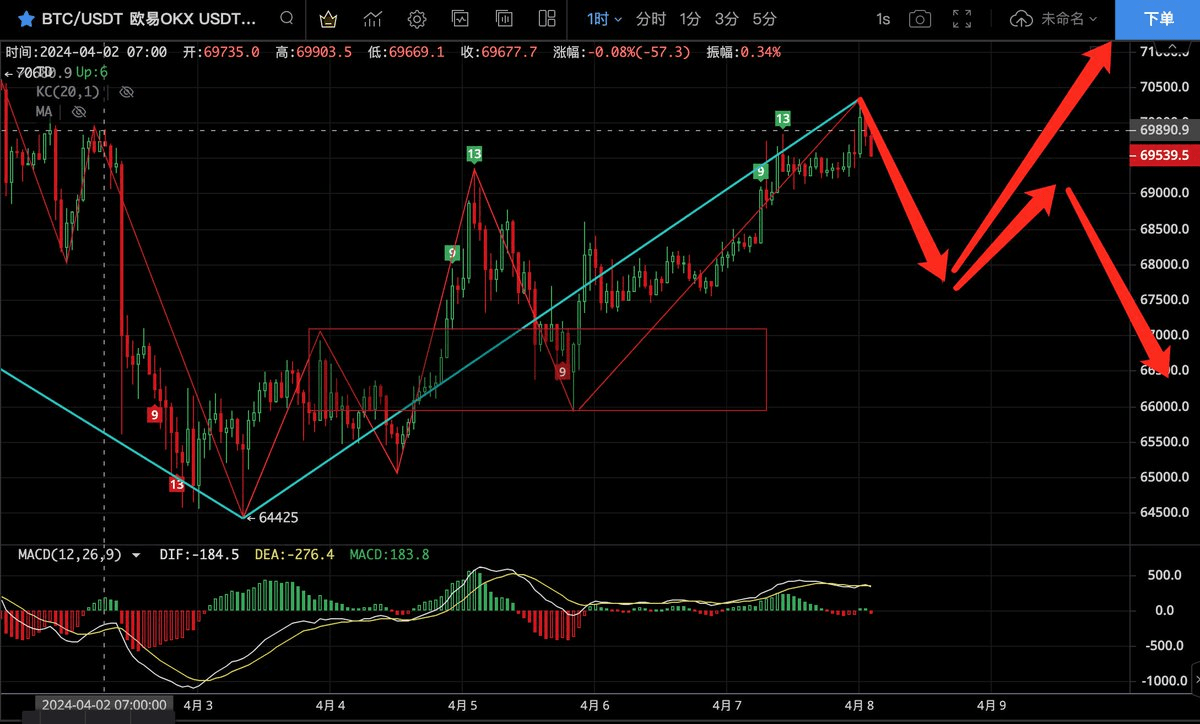This screenshot has height=724, width=1200.
Task: Click the blue 下单 order button
Action: 1158,19
